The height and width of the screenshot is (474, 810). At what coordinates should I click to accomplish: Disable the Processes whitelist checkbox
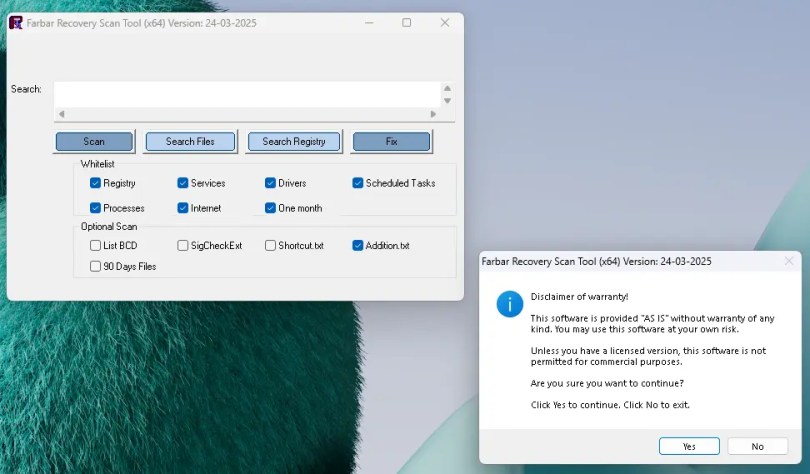click(x=95, y=208)
